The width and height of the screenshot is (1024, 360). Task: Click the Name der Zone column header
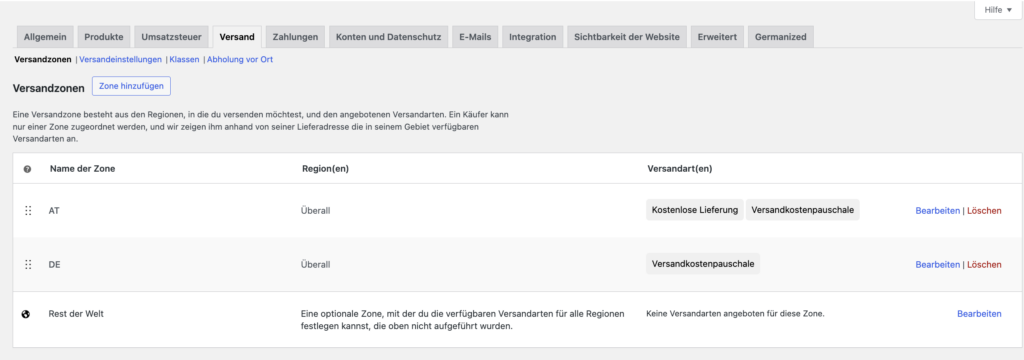click(83, 169)
